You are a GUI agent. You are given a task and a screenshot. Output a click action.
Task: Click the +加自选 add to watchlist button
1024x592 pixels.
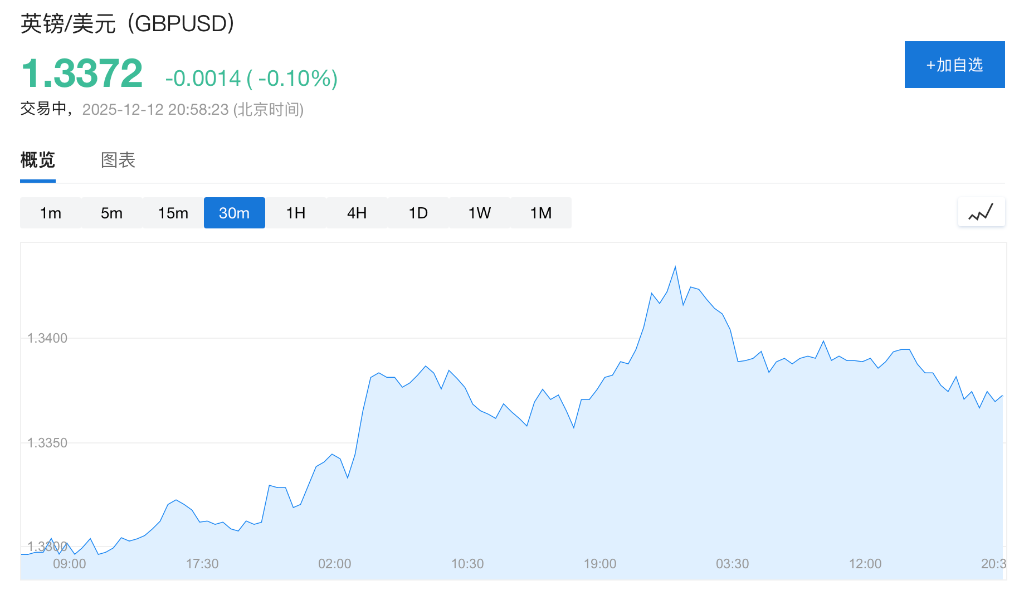pyautogui.click(x=954, y=65)
